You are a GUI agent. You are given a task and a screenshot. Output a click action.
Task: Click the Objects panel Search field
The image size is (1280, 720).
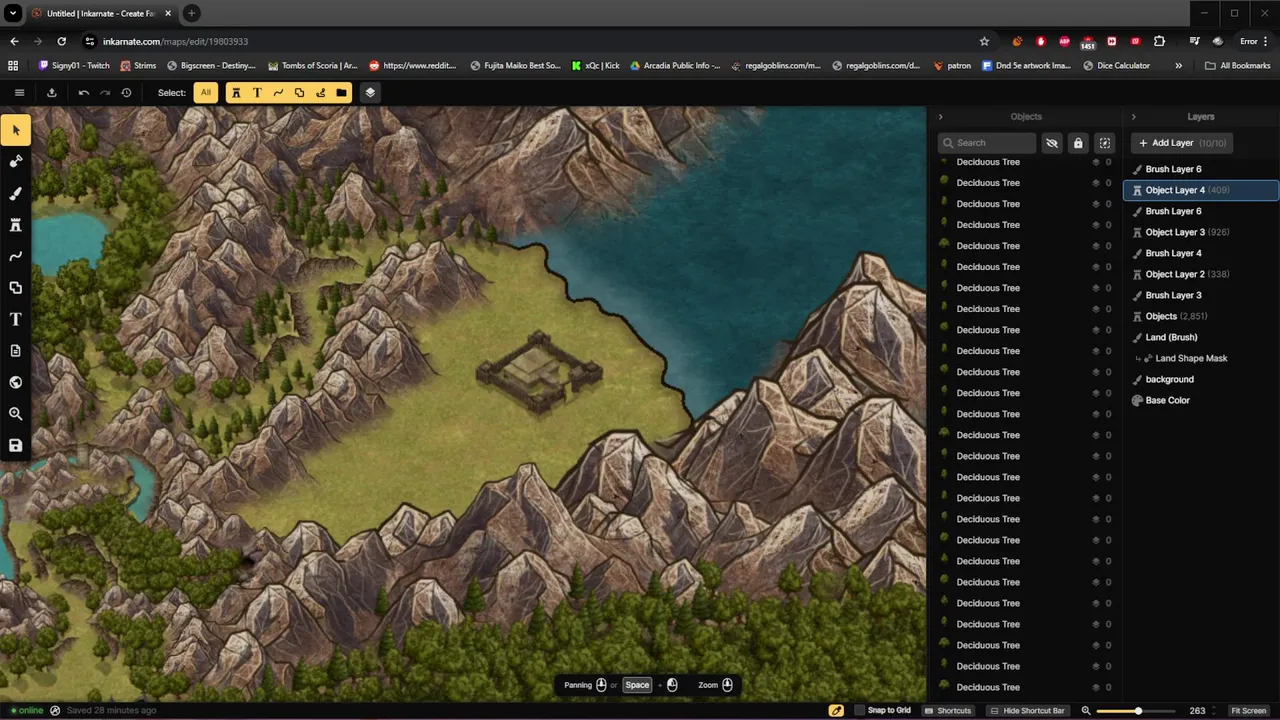987,143
